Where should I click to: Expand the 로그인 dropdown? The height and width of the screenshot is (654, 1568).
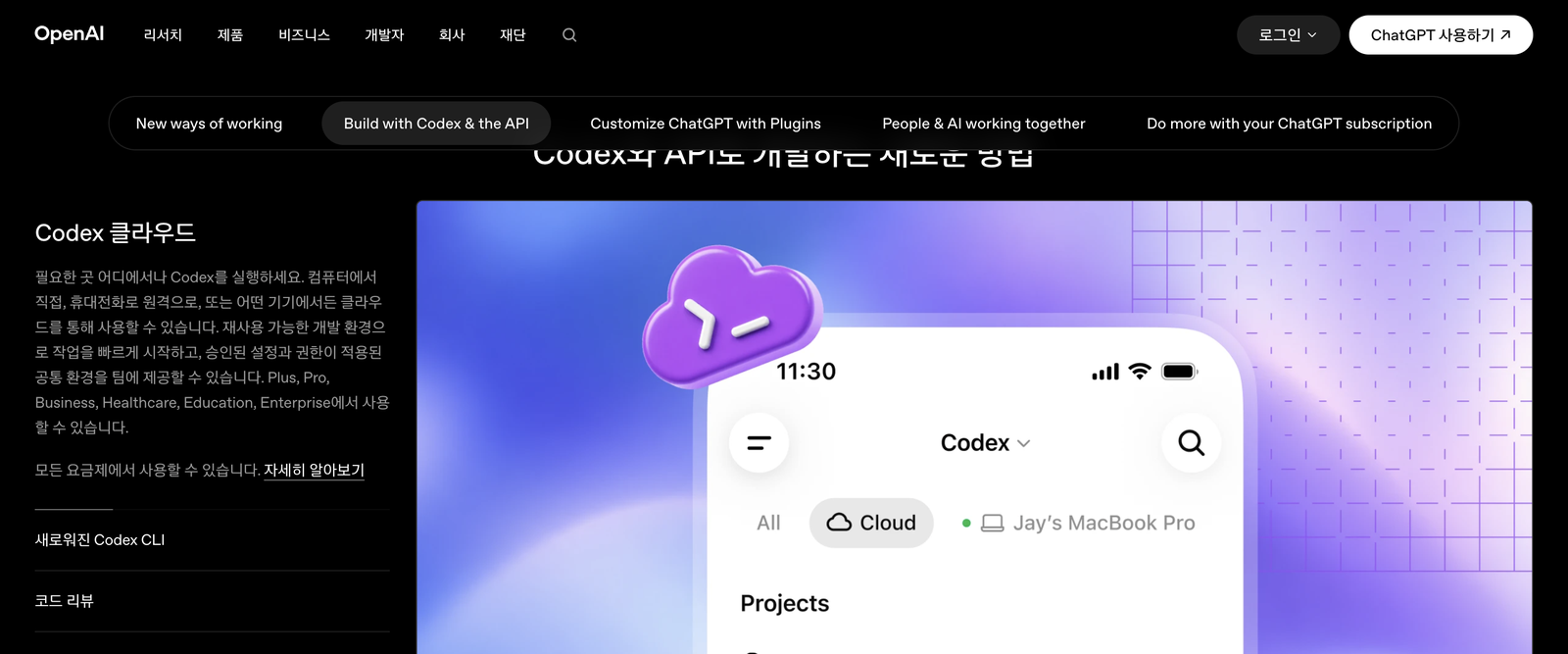pos(1288,35)
